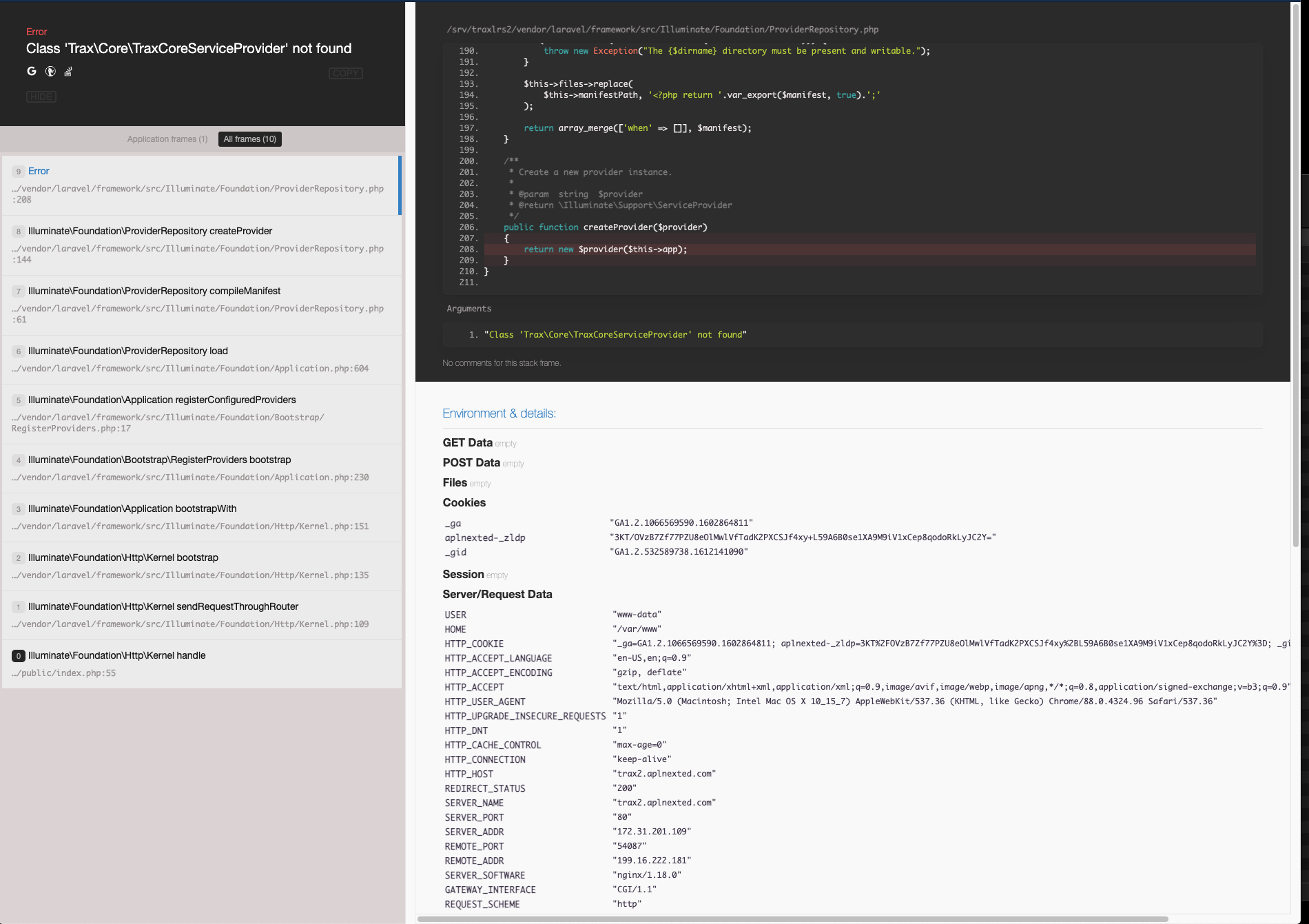The height and width of the screenshot is (924, 1309).
Task: Select the ProviderRepository createProvider frame
Action: (x=200, y=245)
